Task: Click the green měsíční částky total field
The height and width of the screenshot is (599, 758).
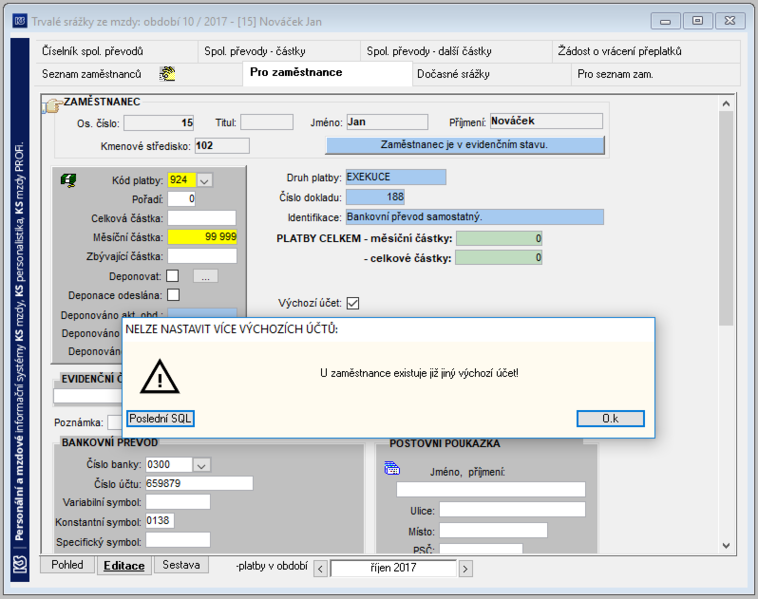Action: 499,238
